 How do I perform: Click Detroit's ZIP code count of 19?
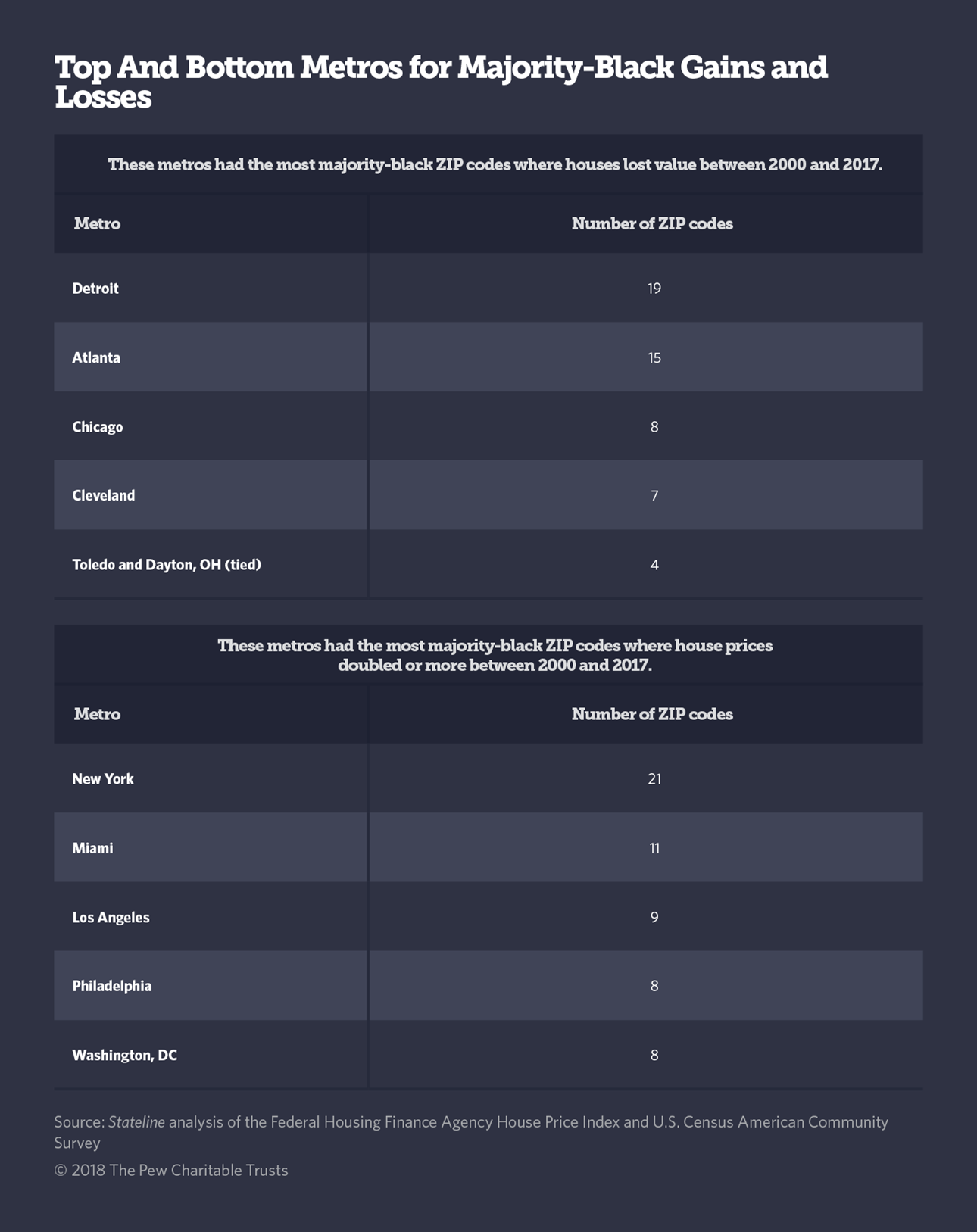(x=654, y=289)
